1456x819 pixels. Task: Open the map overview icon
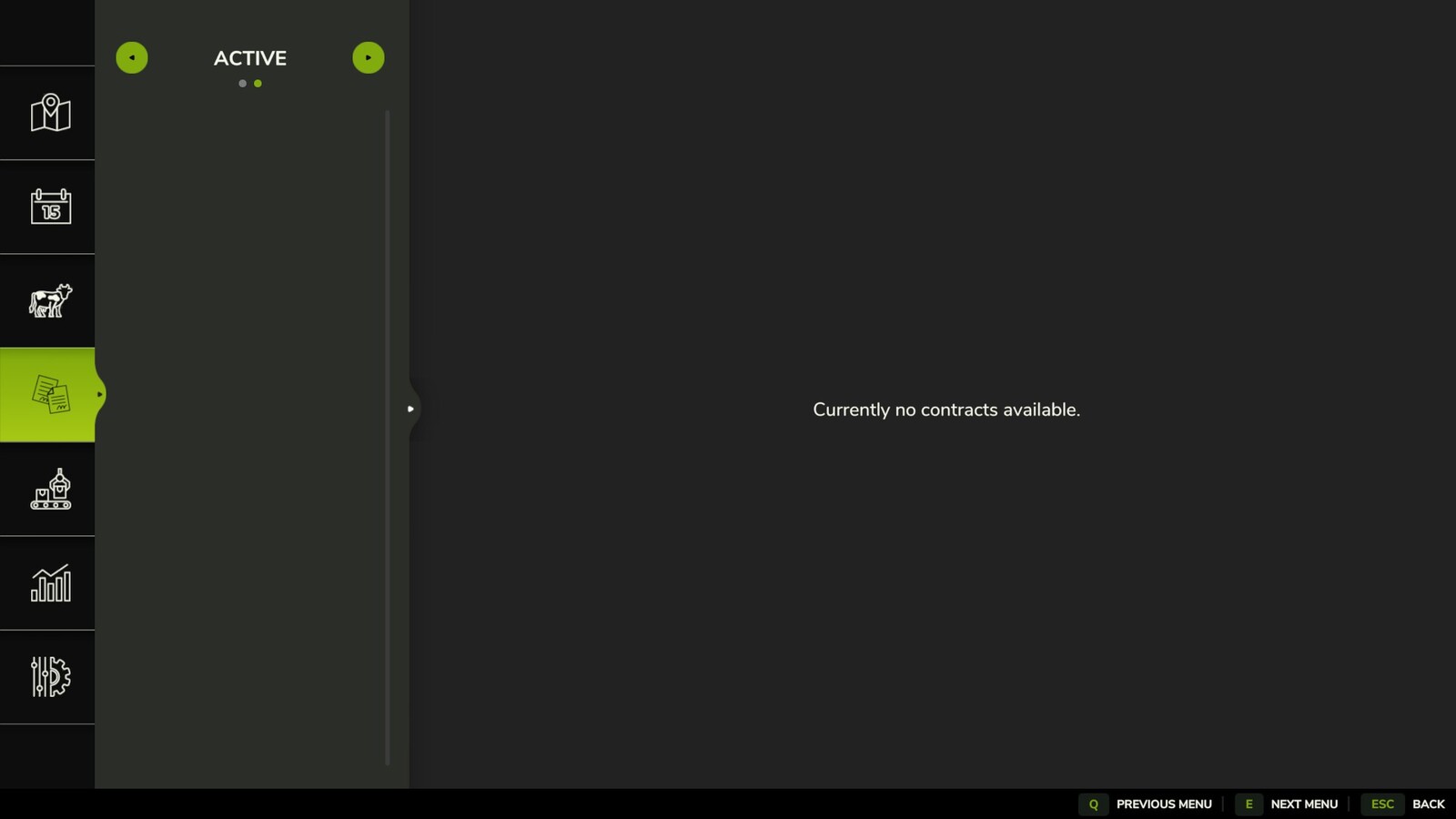(50, 113)
